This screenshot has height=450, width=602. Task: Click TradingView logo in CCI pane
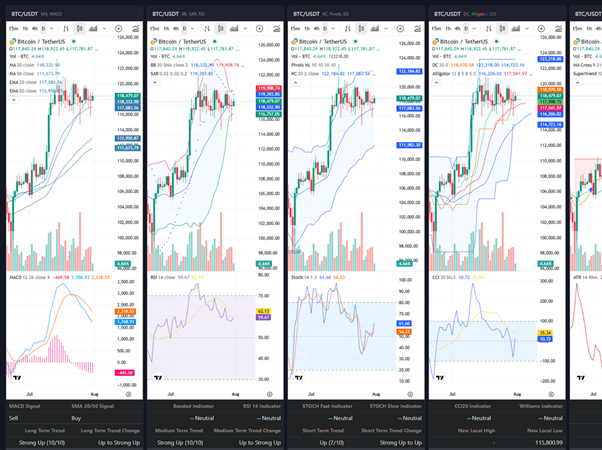[440, 378]
